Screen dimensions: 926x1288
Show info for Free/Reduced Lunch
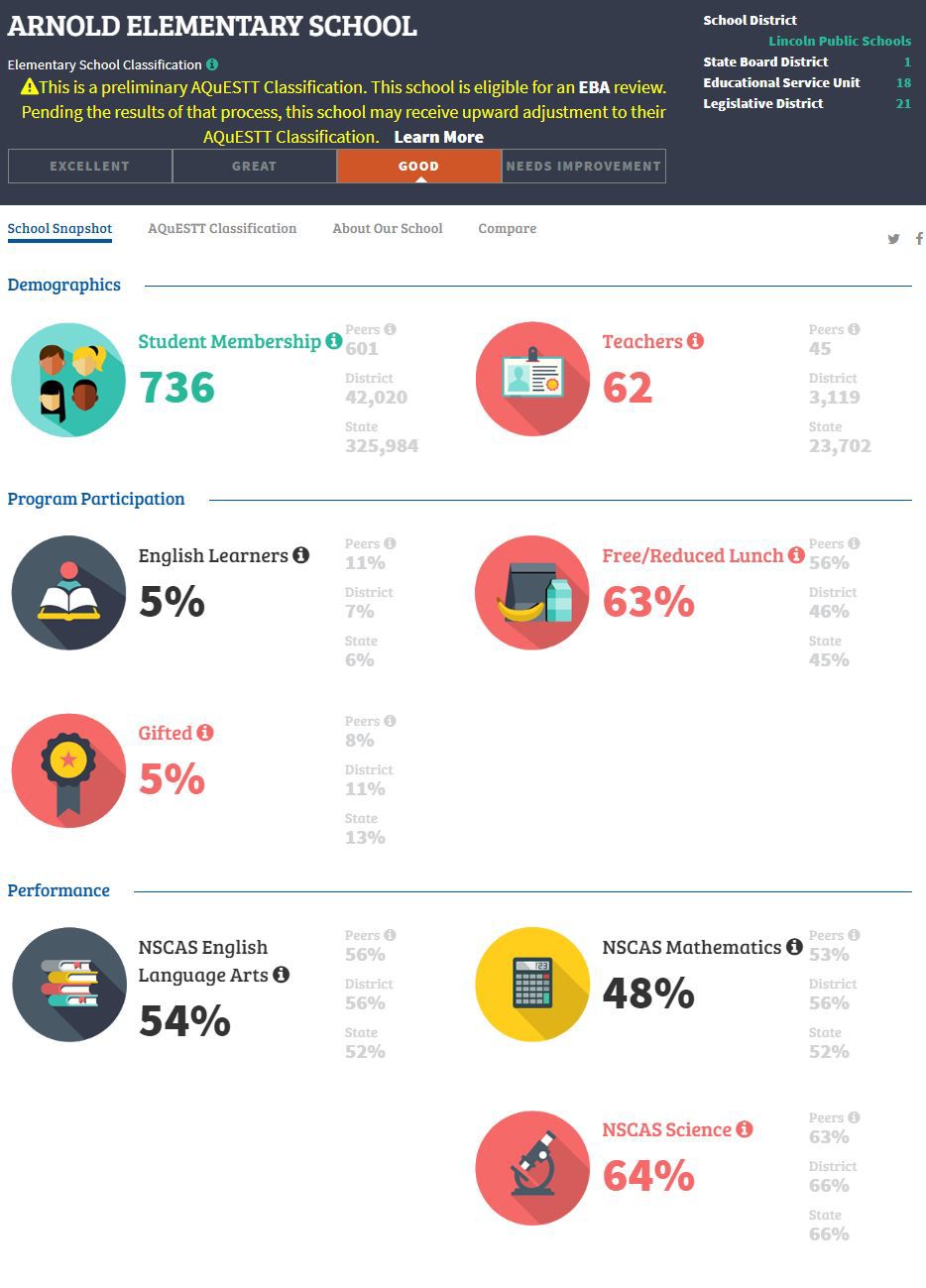[x=796, y=555]
